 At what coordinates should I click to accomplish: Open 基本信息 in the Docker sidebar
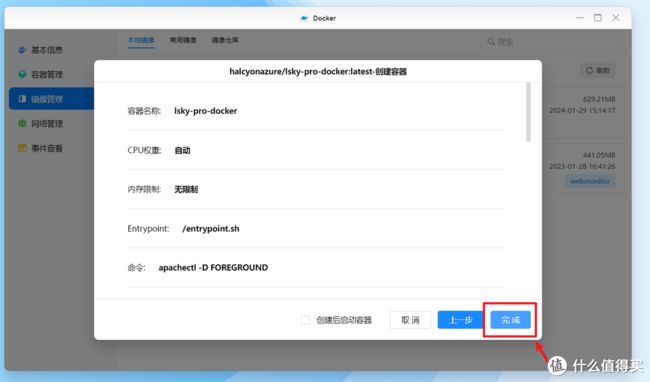click(47, 50)
